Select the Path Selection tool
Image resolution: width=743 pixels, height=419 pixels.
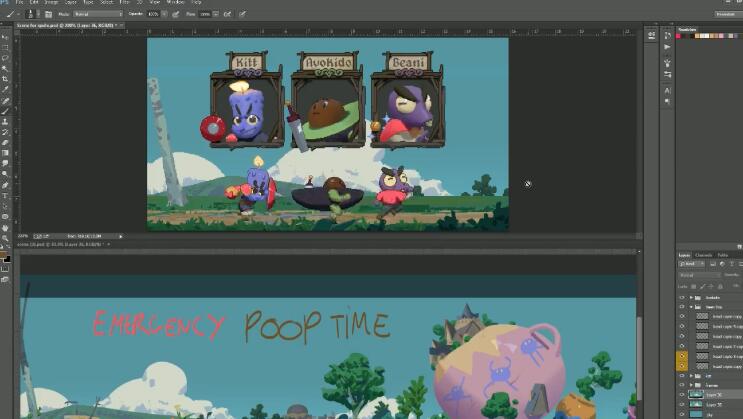click(x=5, y=206)
